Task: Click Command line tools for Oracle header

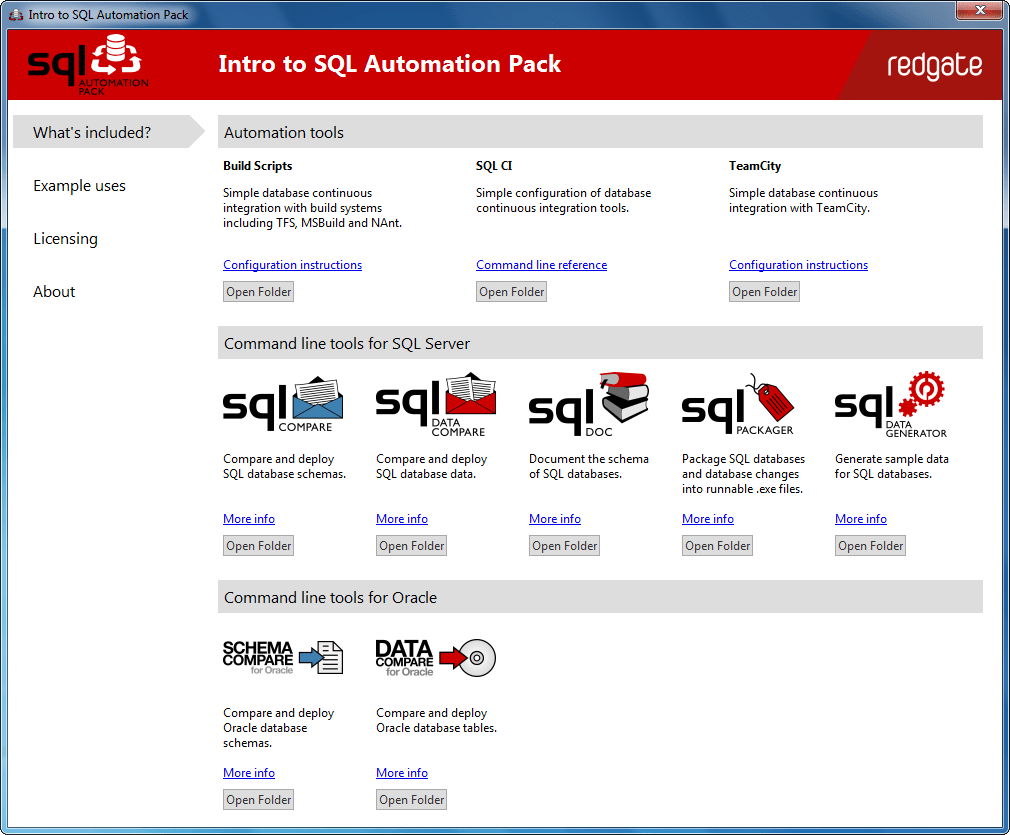Action: pyautogui.click(x=600, y=597)
